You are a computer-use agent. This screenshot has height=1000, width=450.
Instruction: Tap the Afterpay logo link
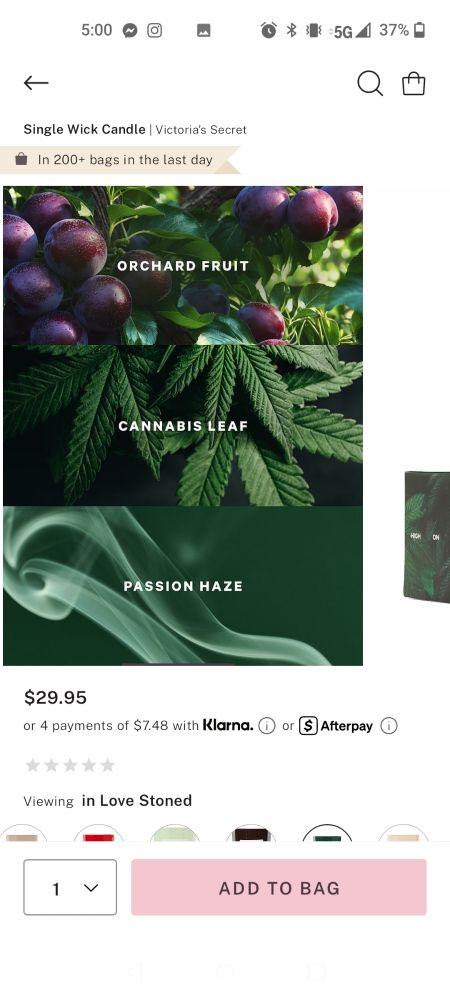[336, 726]
